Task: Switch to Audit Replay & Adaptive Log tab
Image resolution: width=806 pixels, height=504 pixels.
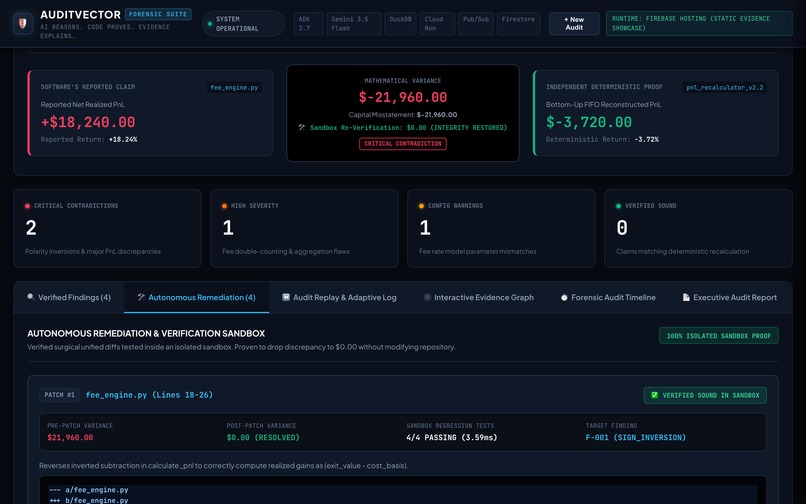Action: [339, 297]
